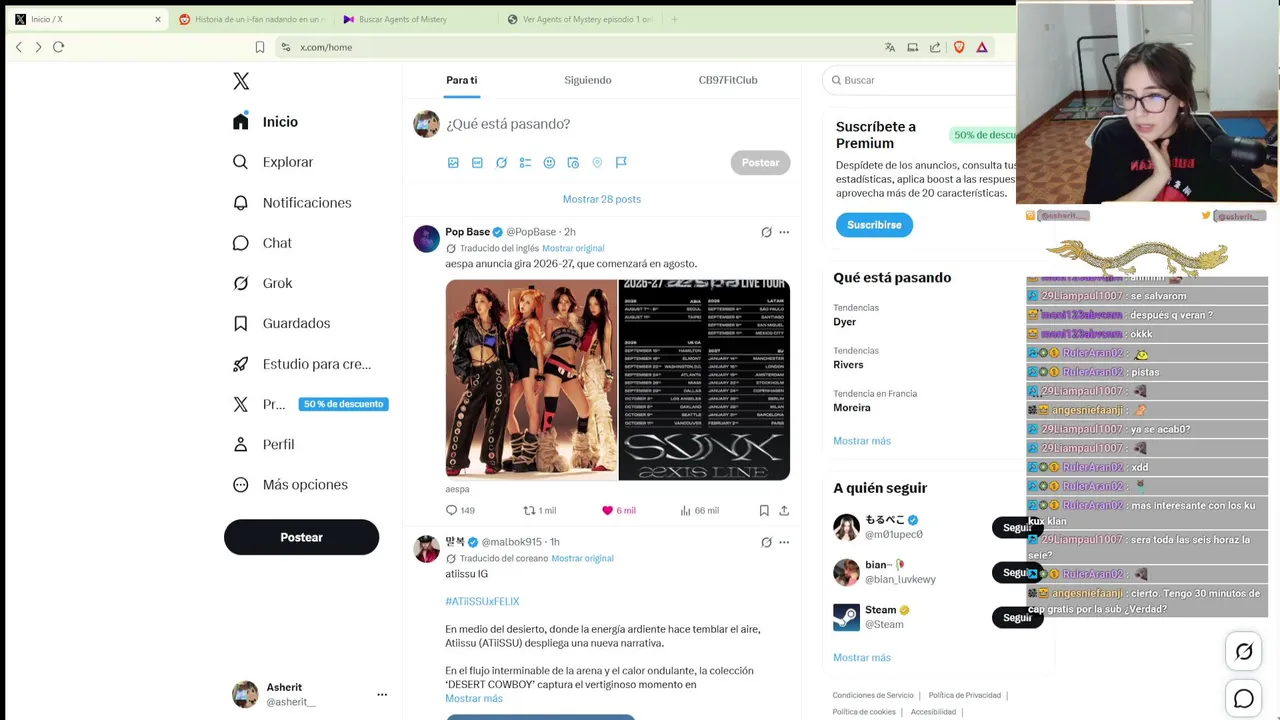Image resolution: width=1280 pixels, height=720 pixels.
Task: Switch to Historia de un i-fan browser tab
Action: 250,19
